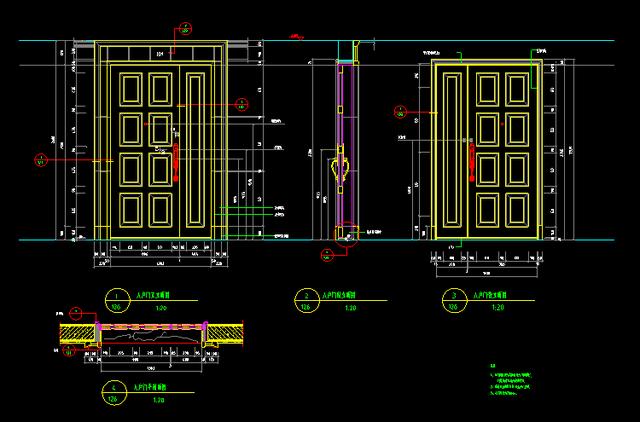Select red callout bubble below section 2 threshold
640x422 pixels.
click(x=327, y=255)
